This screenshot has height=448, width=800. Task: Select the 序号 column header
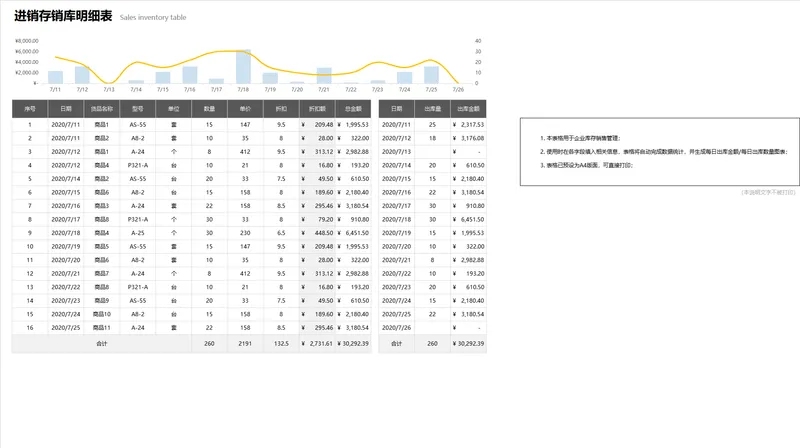30,109
